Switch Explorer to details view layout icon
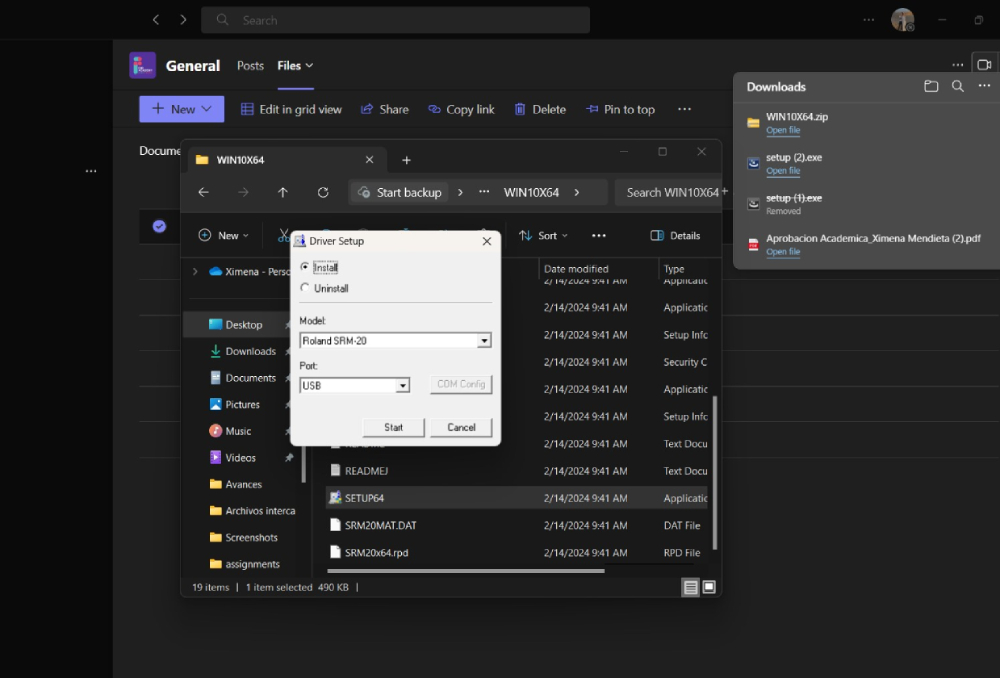 tap(690, 587)
